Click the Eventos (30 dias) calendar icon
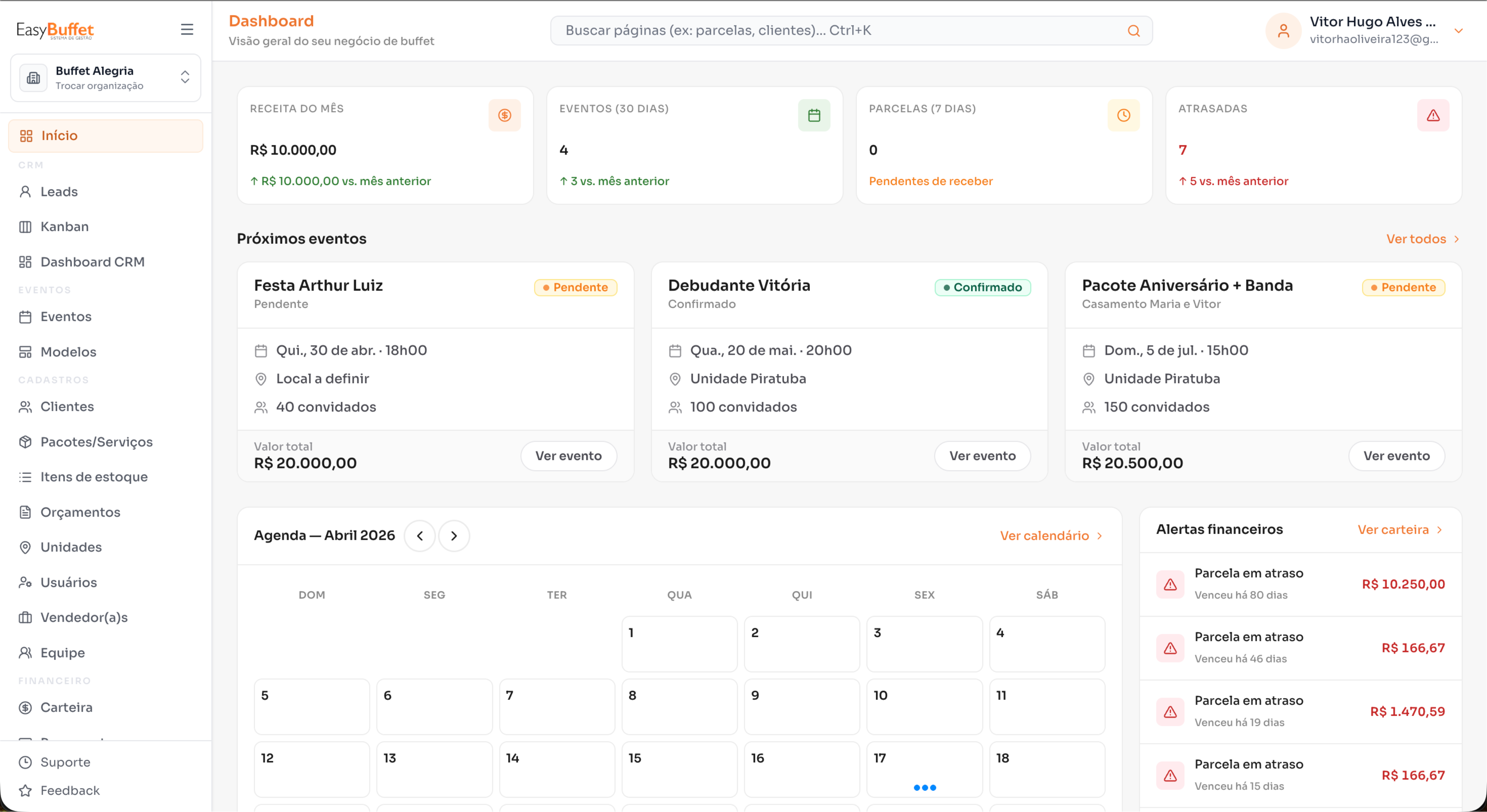This screenshot has width=1487, height=812. coord(814,116)
